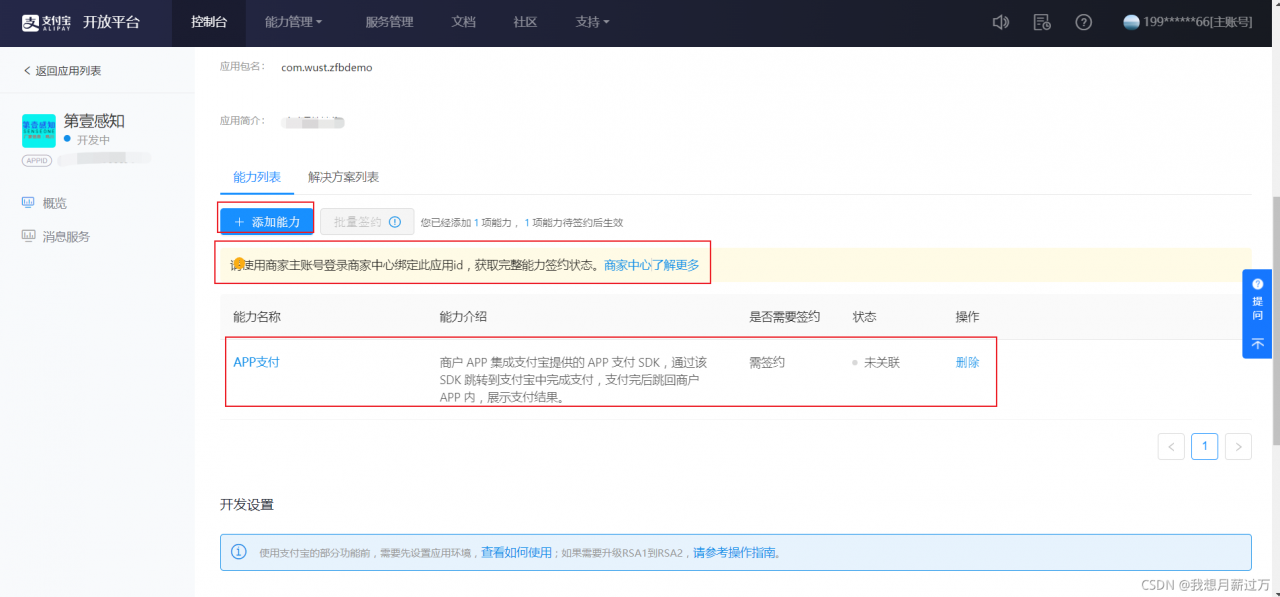Viewport: 1280px width, 597px height.
Task: Open the 服务管理 menu item
Action: 389,22
